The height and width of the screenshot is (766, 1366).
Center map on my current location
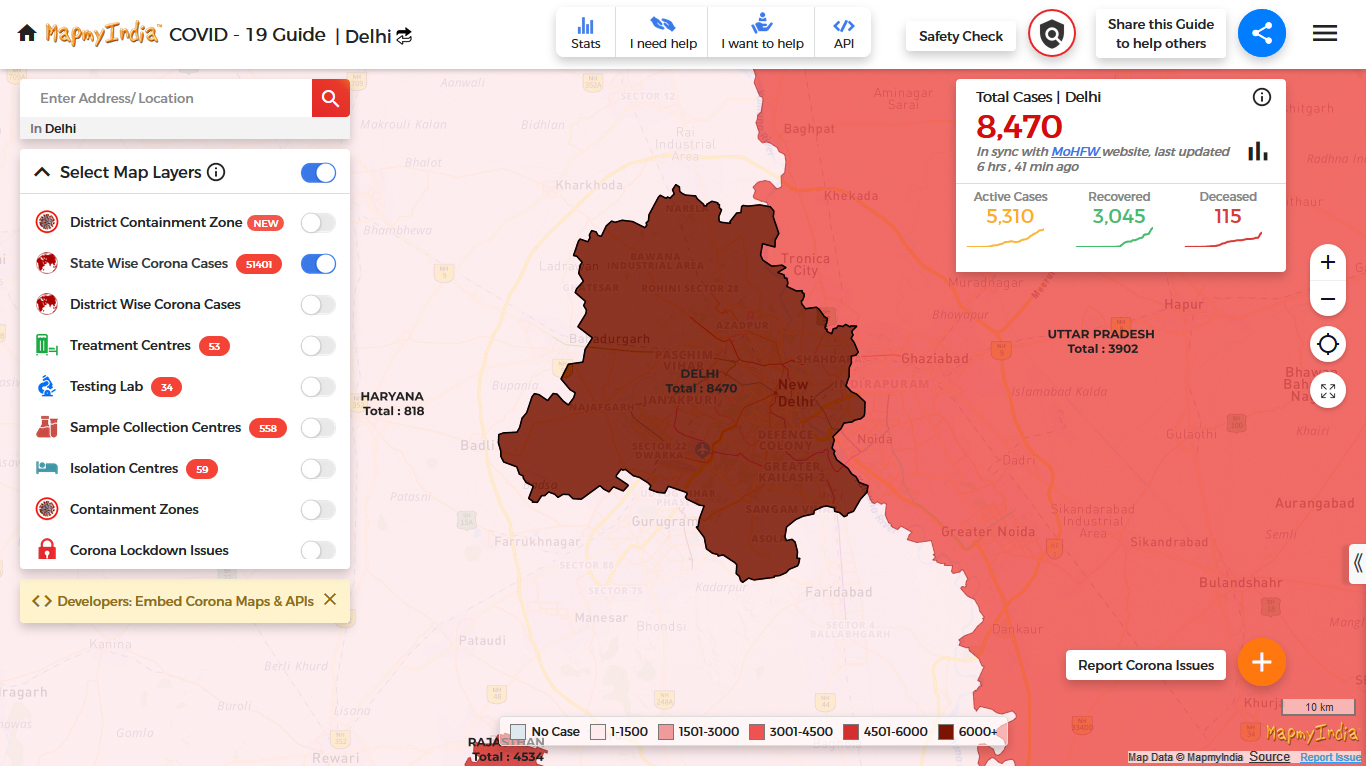pyautogui.click(x=1327, y=345)
